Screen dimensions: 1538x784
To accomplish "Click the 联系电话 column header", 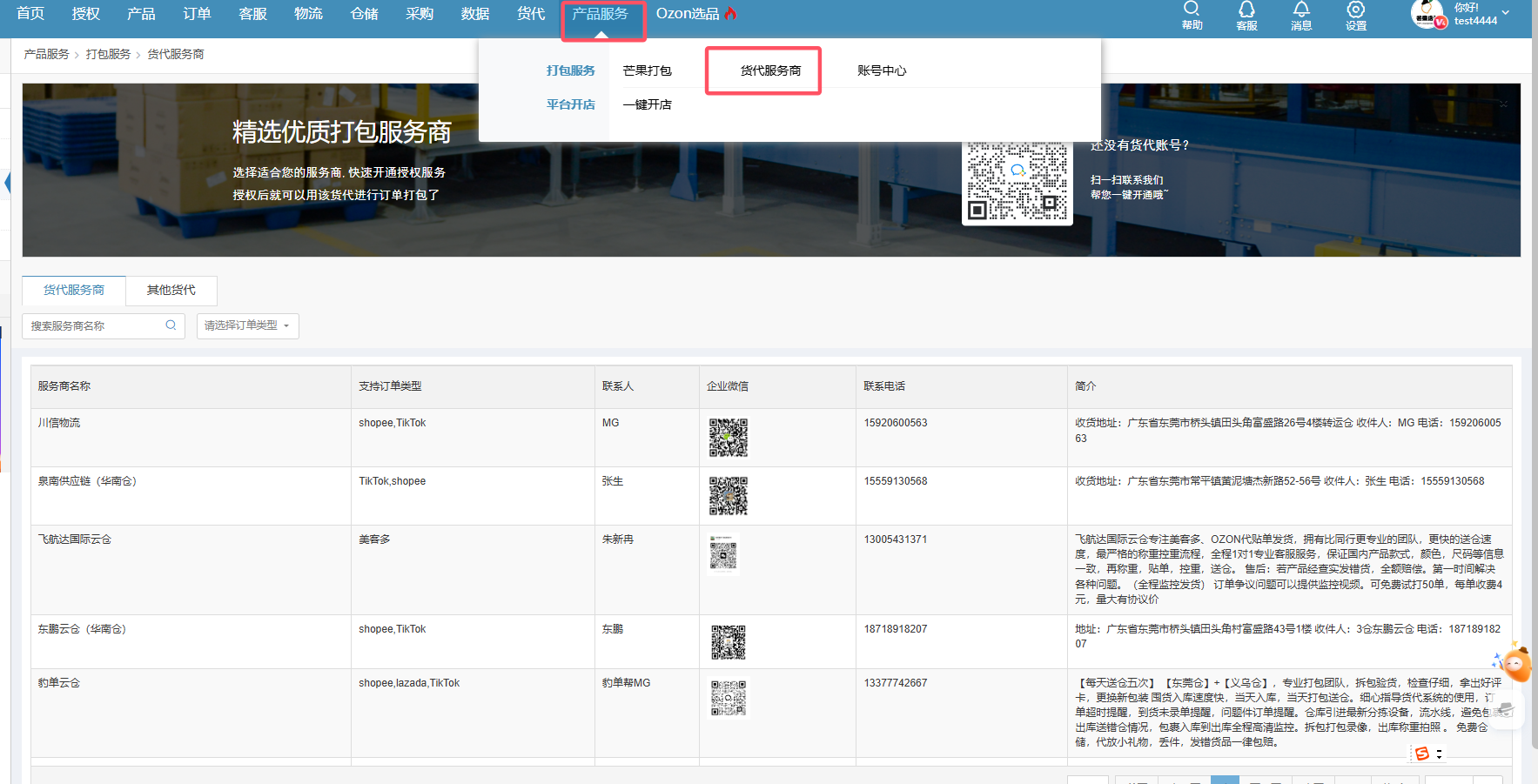I will pos(884,386).
